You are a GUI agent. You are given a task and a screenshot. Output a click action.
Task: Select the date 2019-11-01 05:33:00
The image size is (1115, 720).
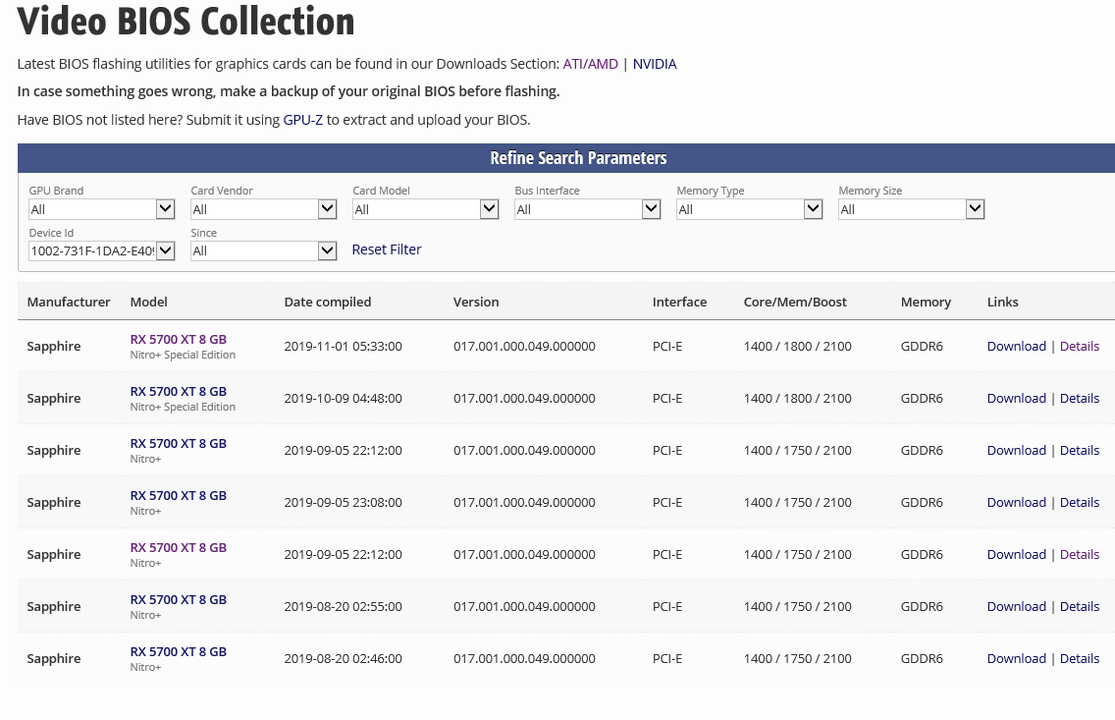point(343,346)
